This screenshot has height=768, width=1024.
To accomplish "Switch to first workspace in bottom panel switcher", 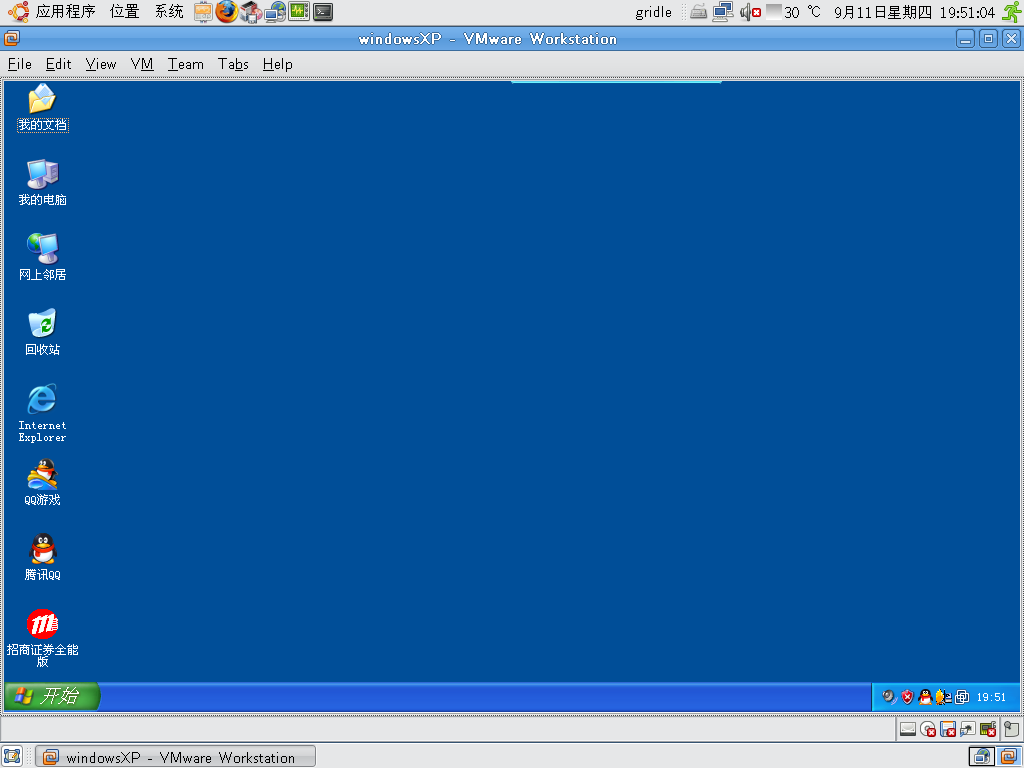I will tap(982, 757).
